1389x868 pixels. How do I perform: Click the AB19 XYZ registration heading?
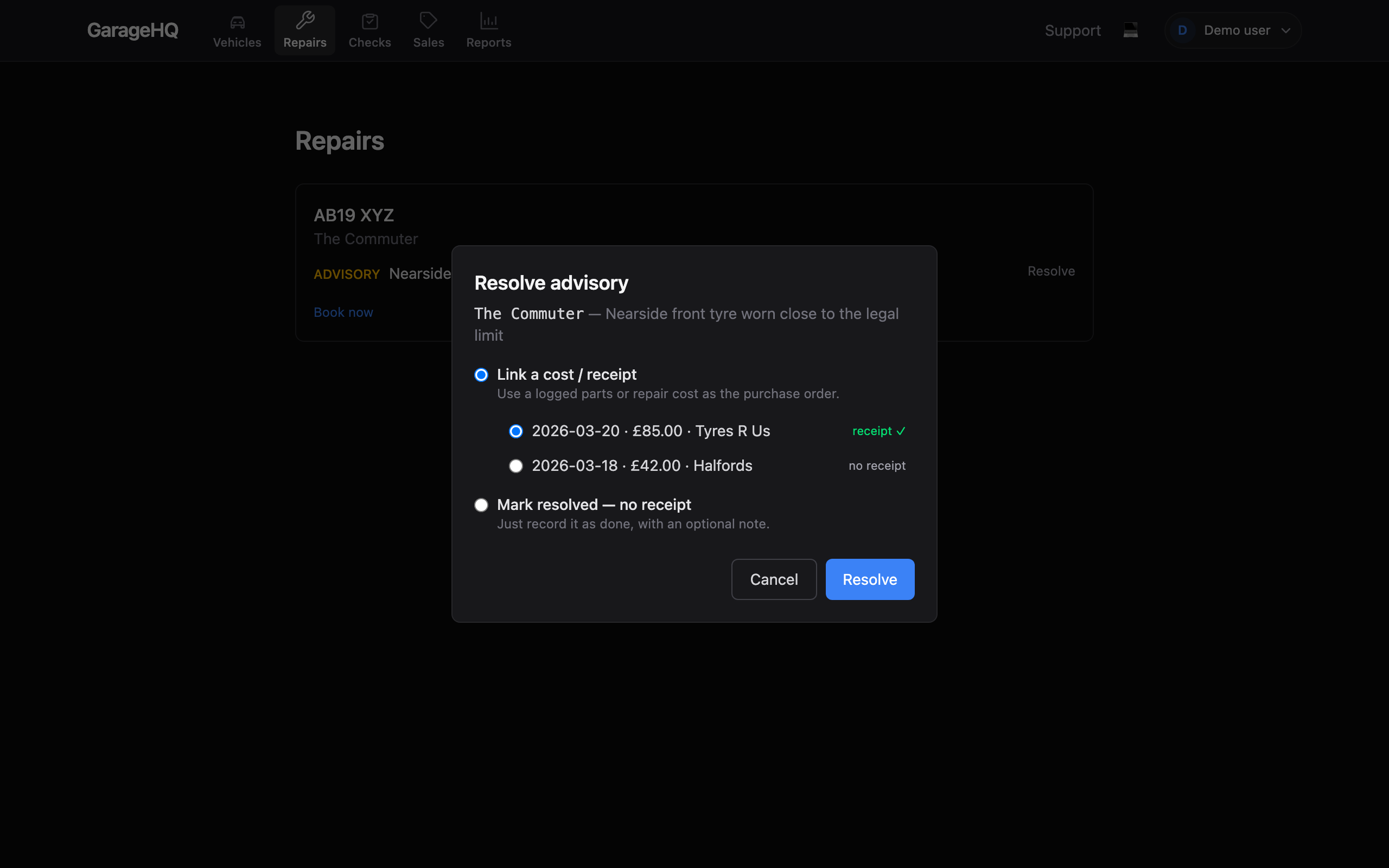coord(354,215)
